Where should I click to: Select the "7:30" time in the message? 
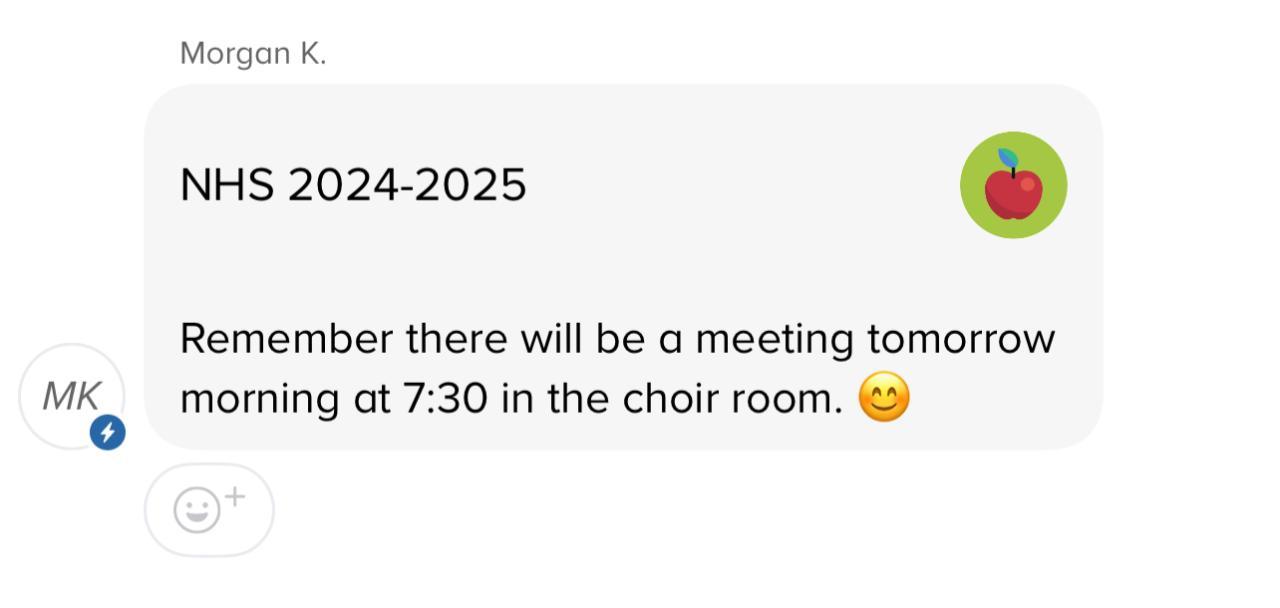[x=445, y=399]
